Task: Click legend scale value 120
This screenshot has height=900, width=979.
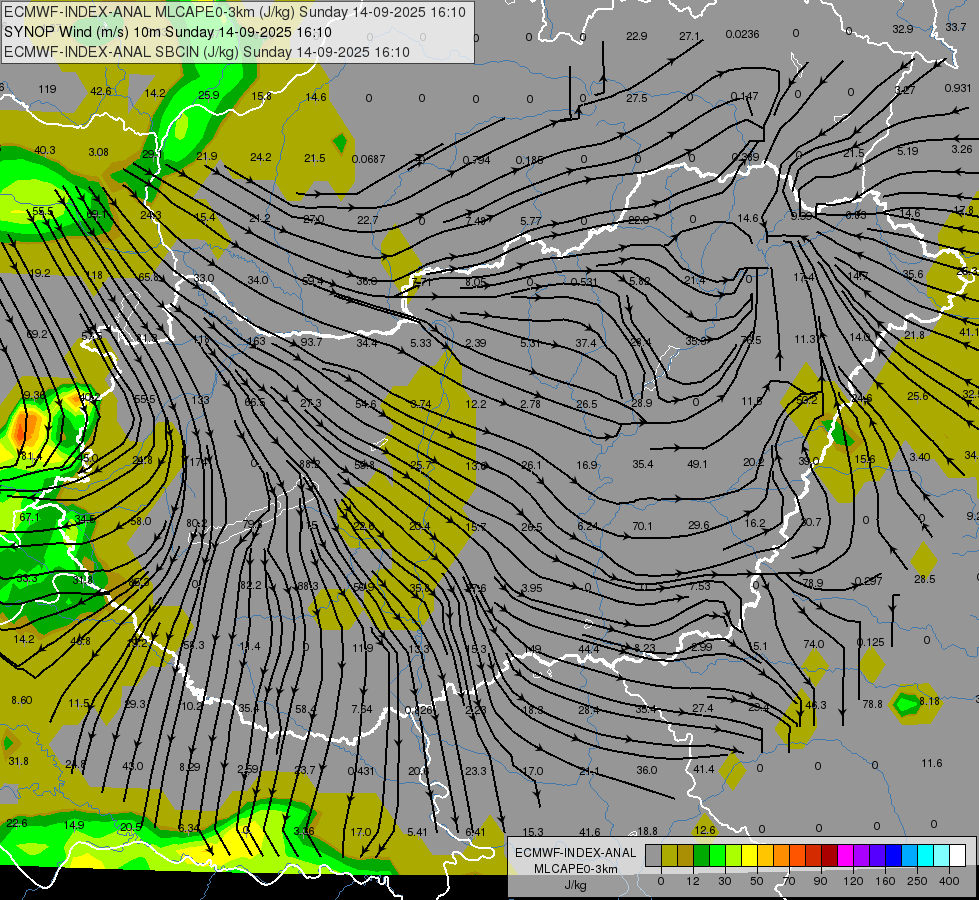Action: click(854, 881)
